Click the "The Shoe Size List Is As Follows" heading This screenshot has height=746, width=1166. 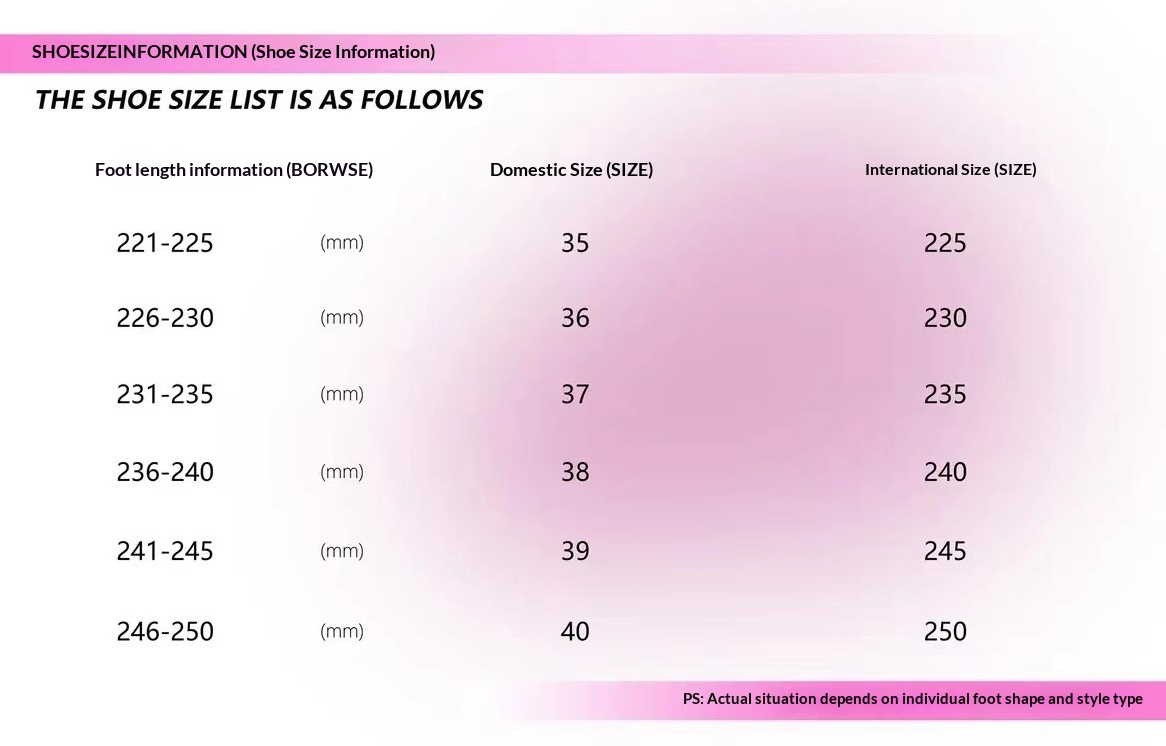259,100
